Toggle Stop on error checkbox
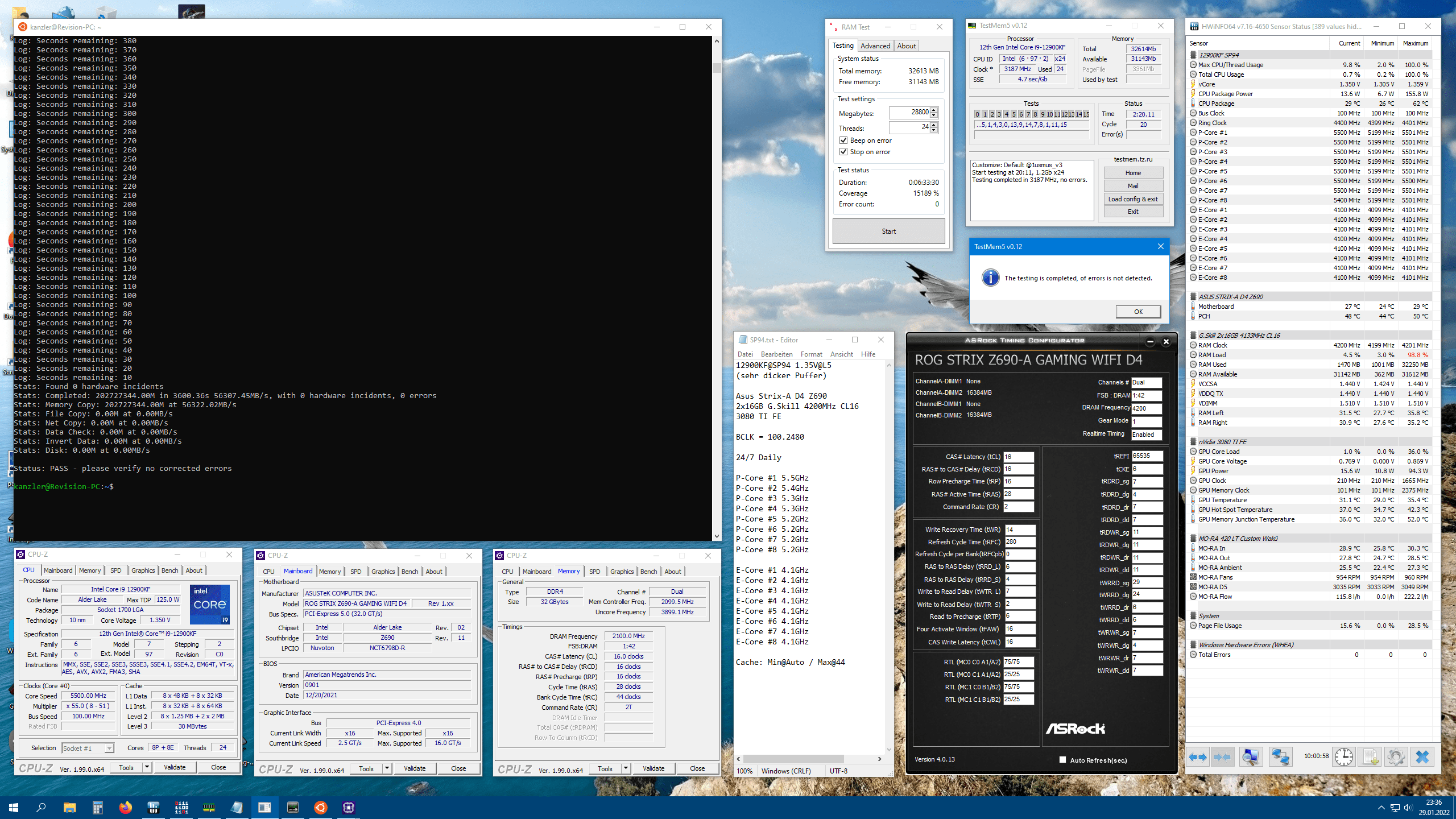Screen dimensions: 1456x819 tap(843, 152)
